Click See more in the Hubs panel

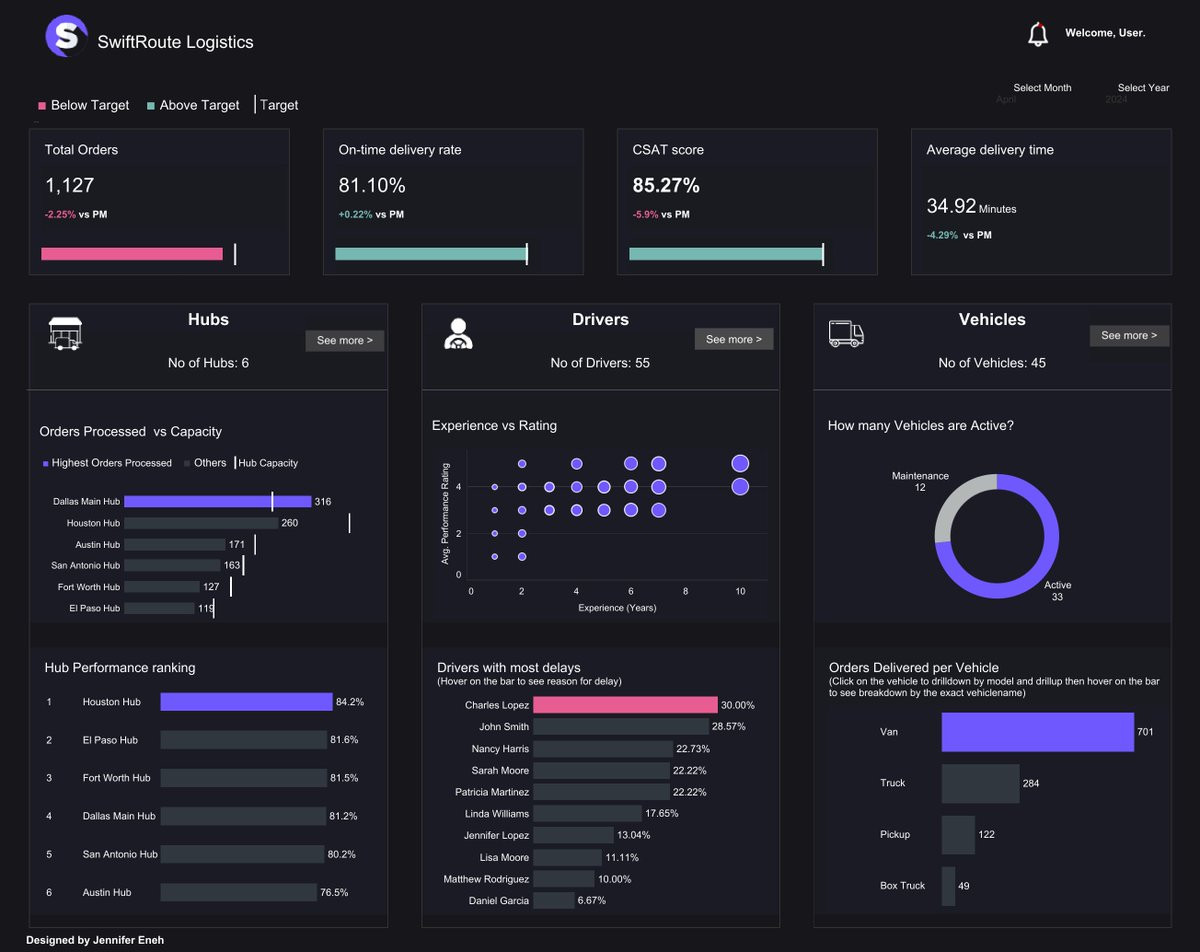tap(345, 341)
